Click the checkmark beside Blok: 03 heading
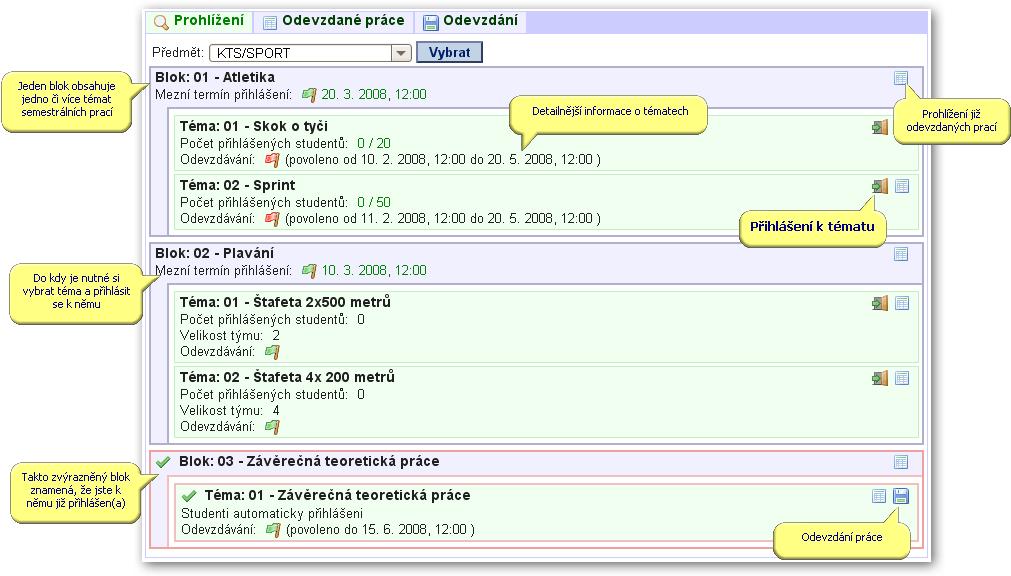Image resolution: width=1011 pixels, height=576 pixels. coord(163,462)
